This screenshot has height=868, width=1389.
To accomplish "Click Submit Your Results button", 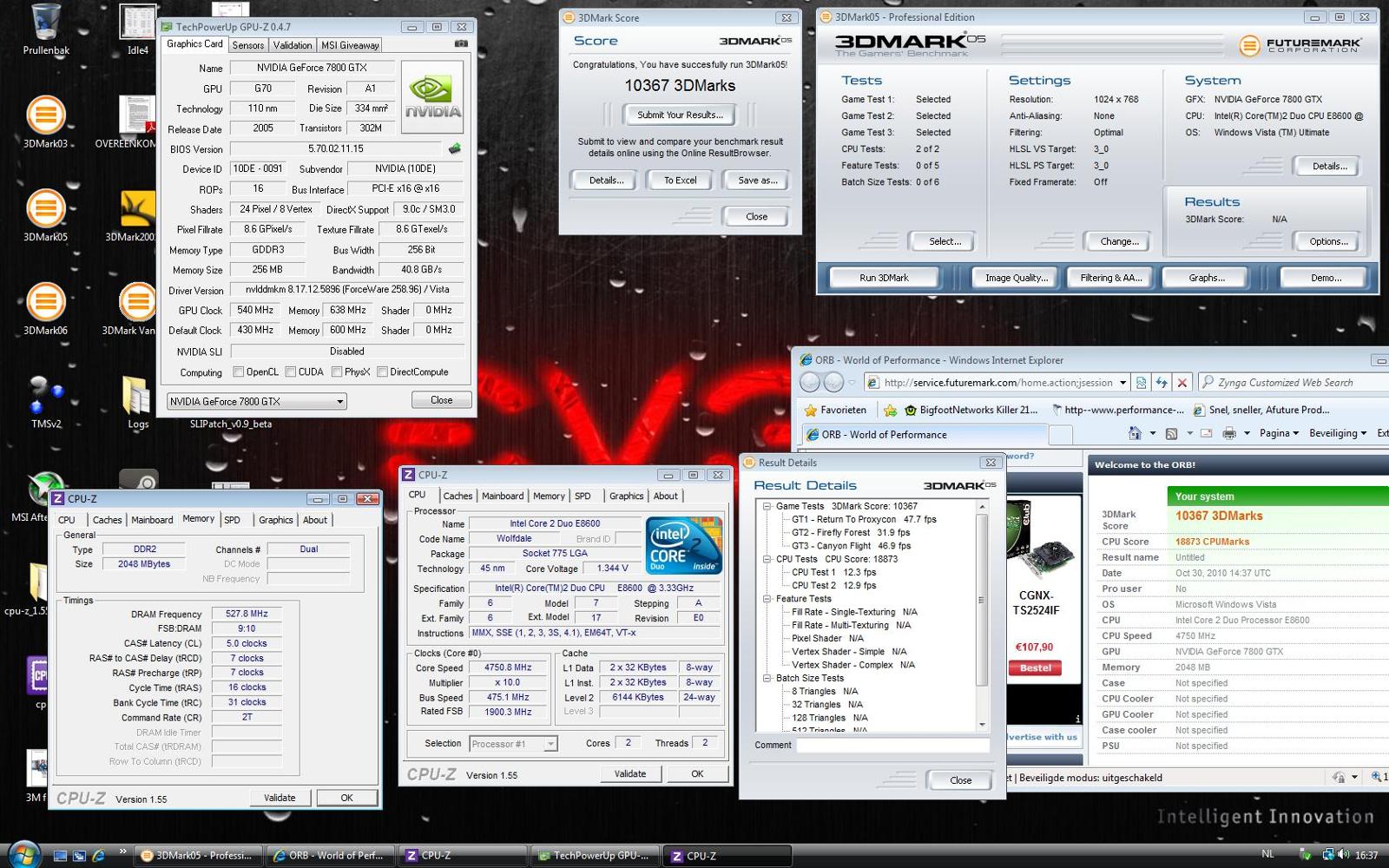I will click(x=680, y=115).
